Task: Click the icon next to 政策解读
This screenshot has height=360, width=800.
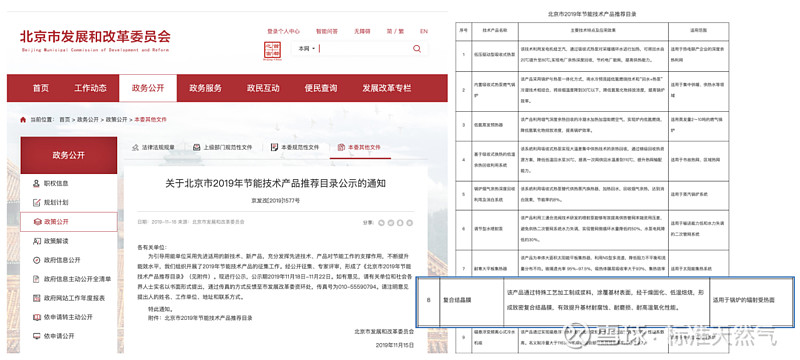Action: [x=36, y=241]
